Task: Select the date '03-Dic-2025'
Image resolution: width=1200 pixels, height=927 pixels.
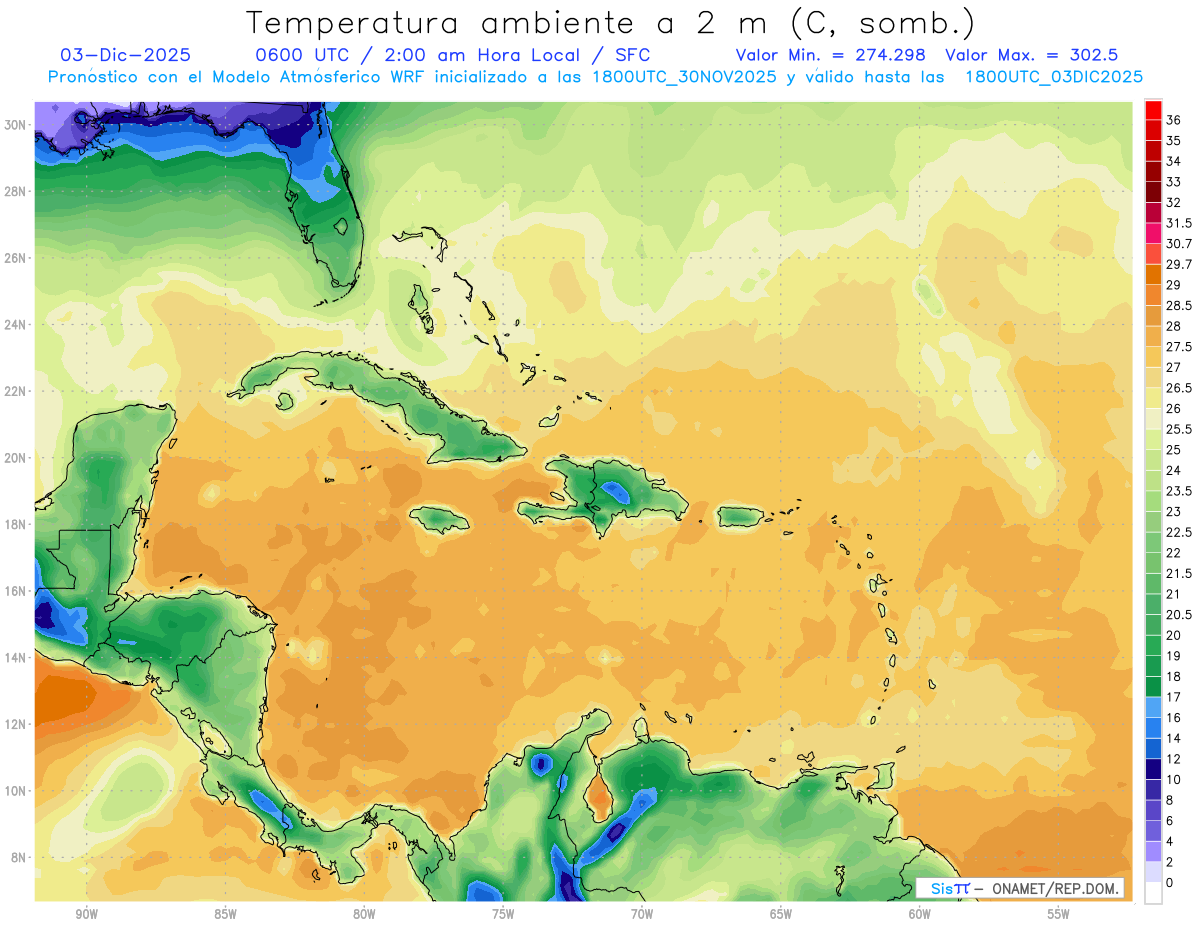Action: [x=126, y=55]
